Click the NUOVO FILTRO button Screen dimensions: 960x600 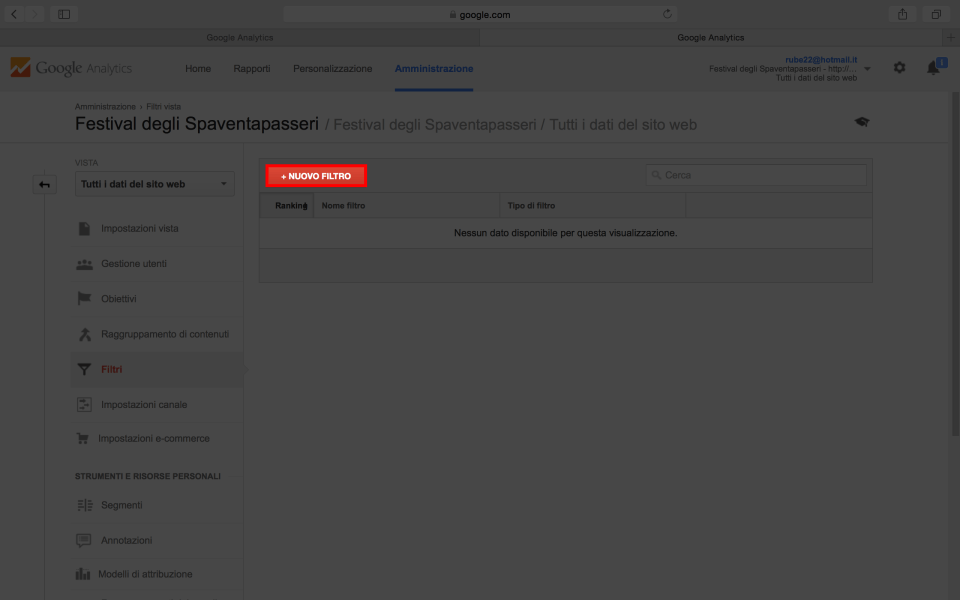(x=316, y=175)
